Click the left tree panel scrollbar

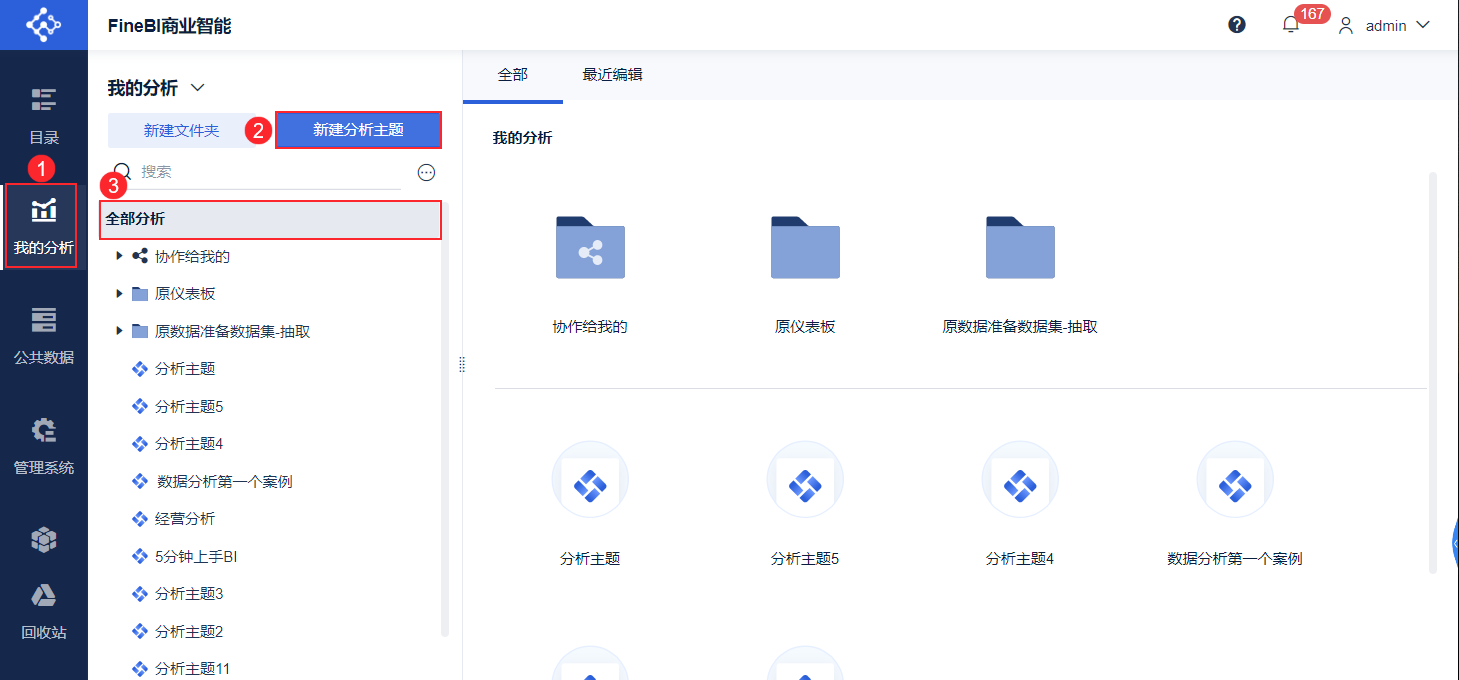coord(445,420)
